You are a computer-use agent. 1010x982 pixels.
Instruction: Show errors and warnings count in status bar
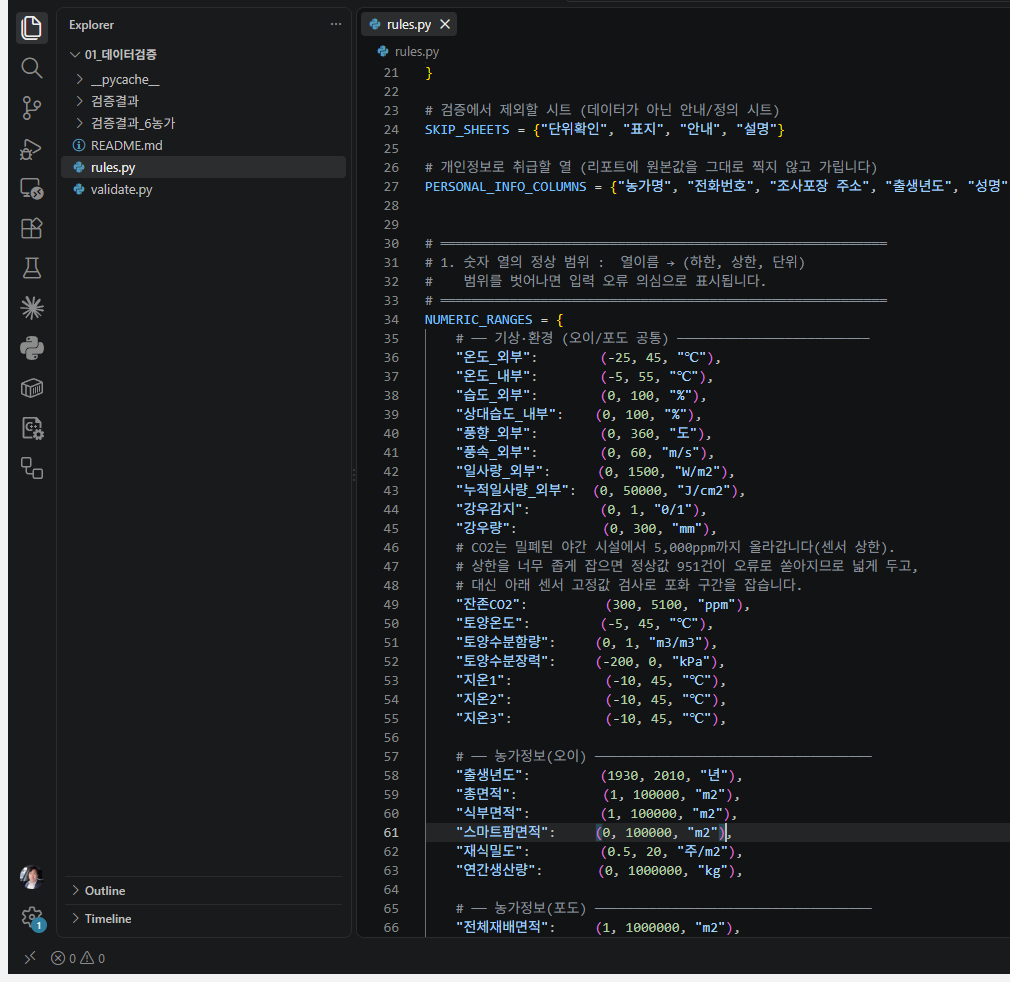pos(78,958)
